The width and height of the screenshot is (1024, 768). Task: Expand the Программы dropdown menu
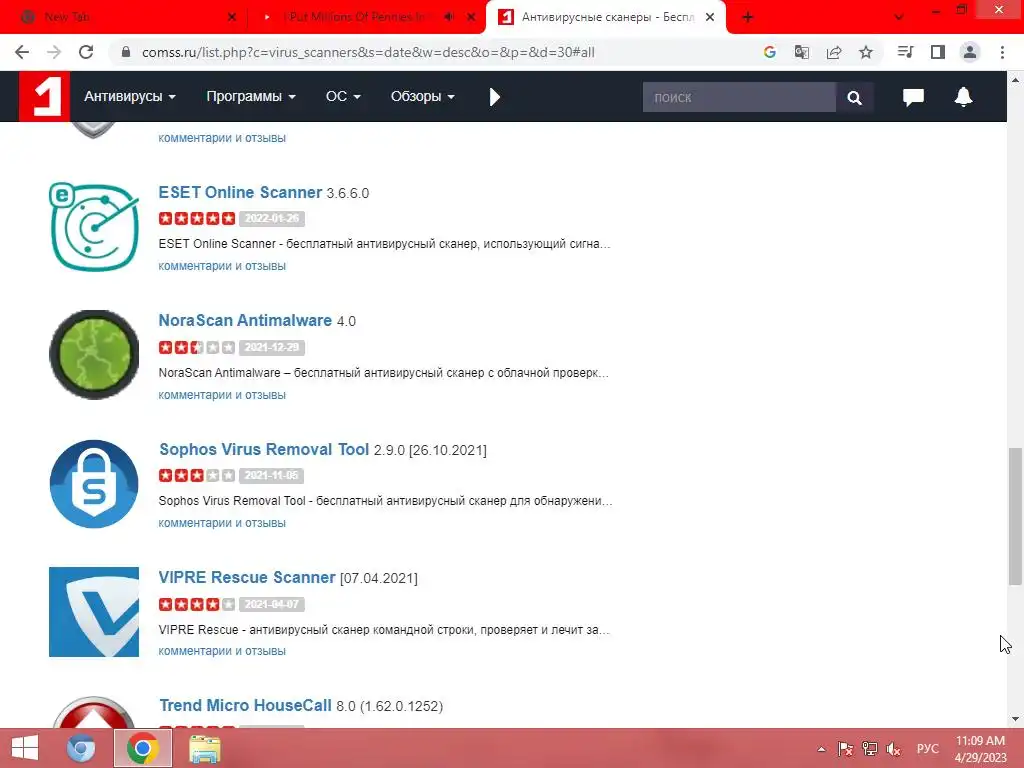tap(251, 97)
